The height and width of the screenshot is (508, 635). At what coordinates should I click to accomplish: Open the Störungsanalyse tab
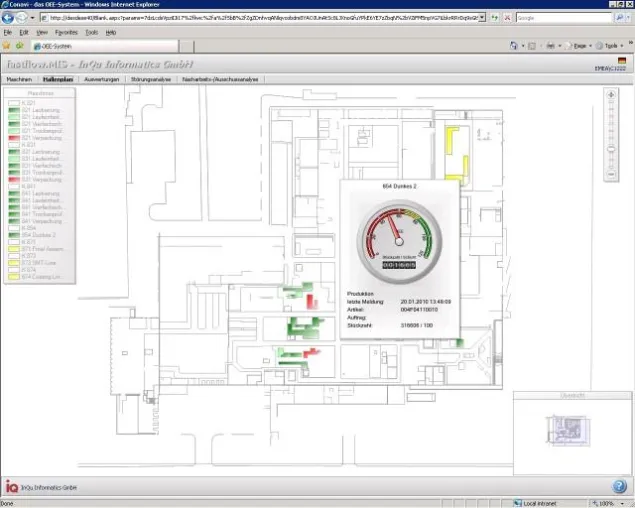(151, 79)
